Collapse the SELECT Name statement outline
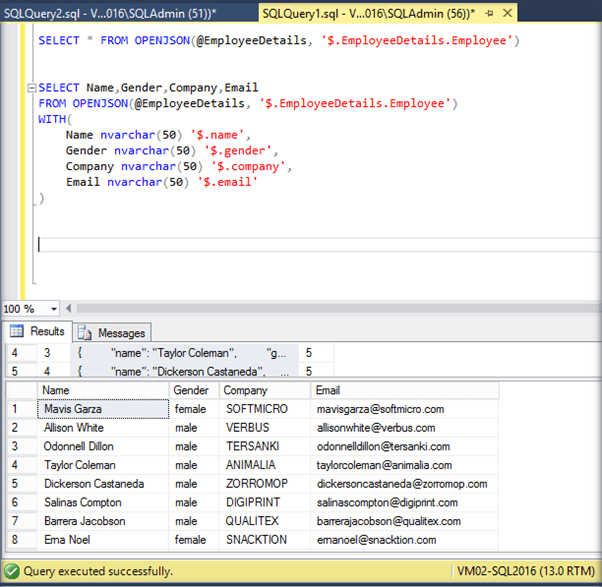Image resolution: width=602 pixels, height=587 pixels. pos(32,88)
